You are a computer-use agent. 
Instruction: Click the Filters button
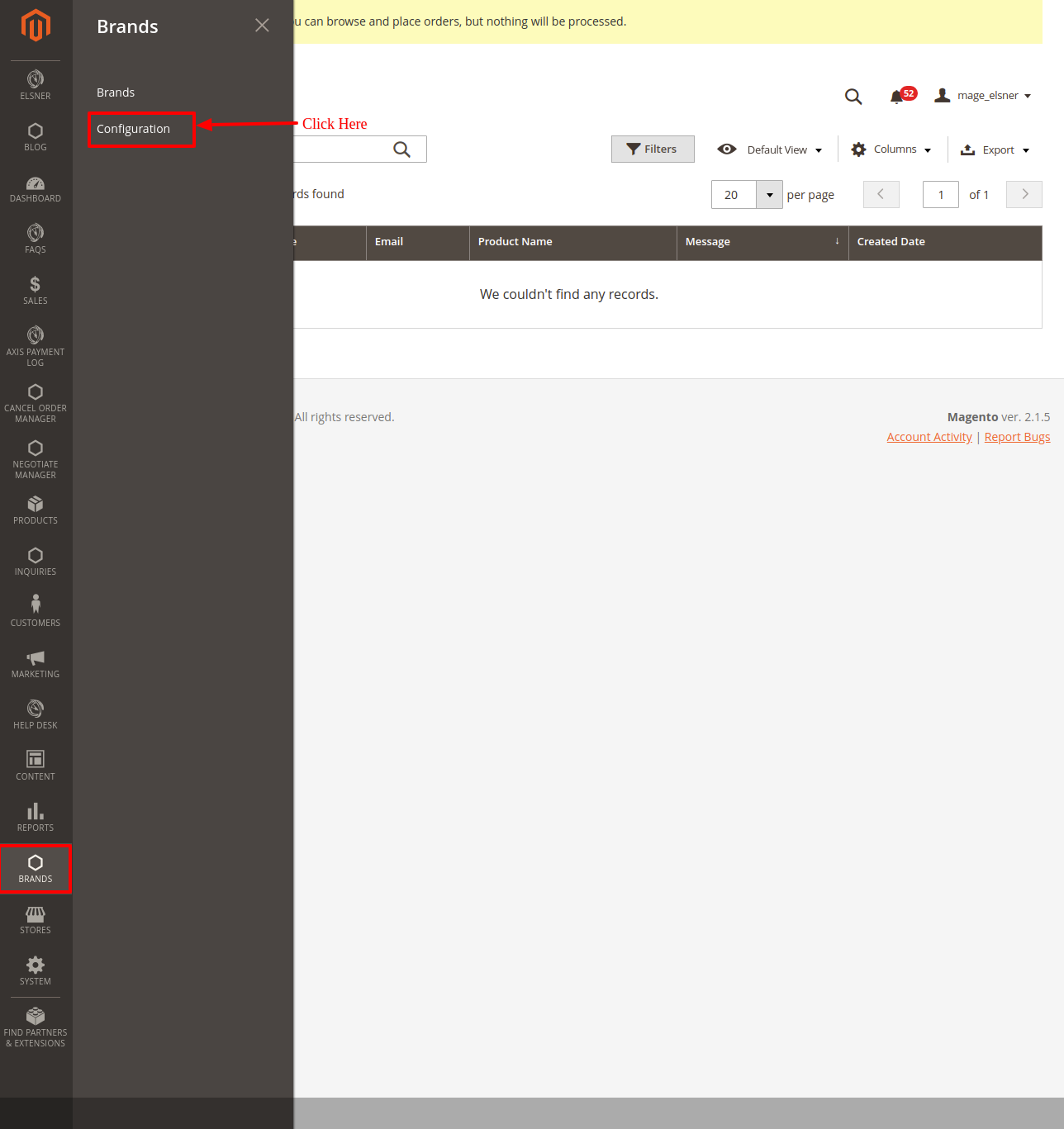pos(653,149)
